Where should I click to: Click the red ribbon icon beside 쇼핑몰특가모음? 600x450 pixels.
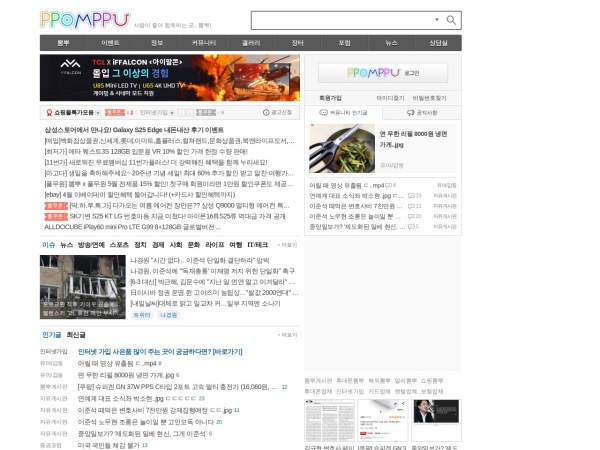49,112
